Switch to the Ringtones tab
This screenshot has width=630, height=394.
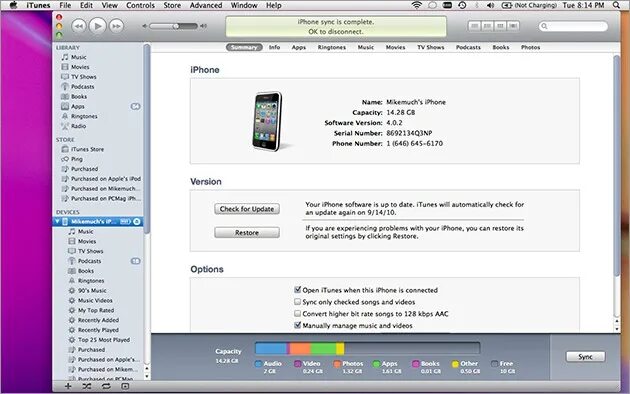(x=331, y=47)
